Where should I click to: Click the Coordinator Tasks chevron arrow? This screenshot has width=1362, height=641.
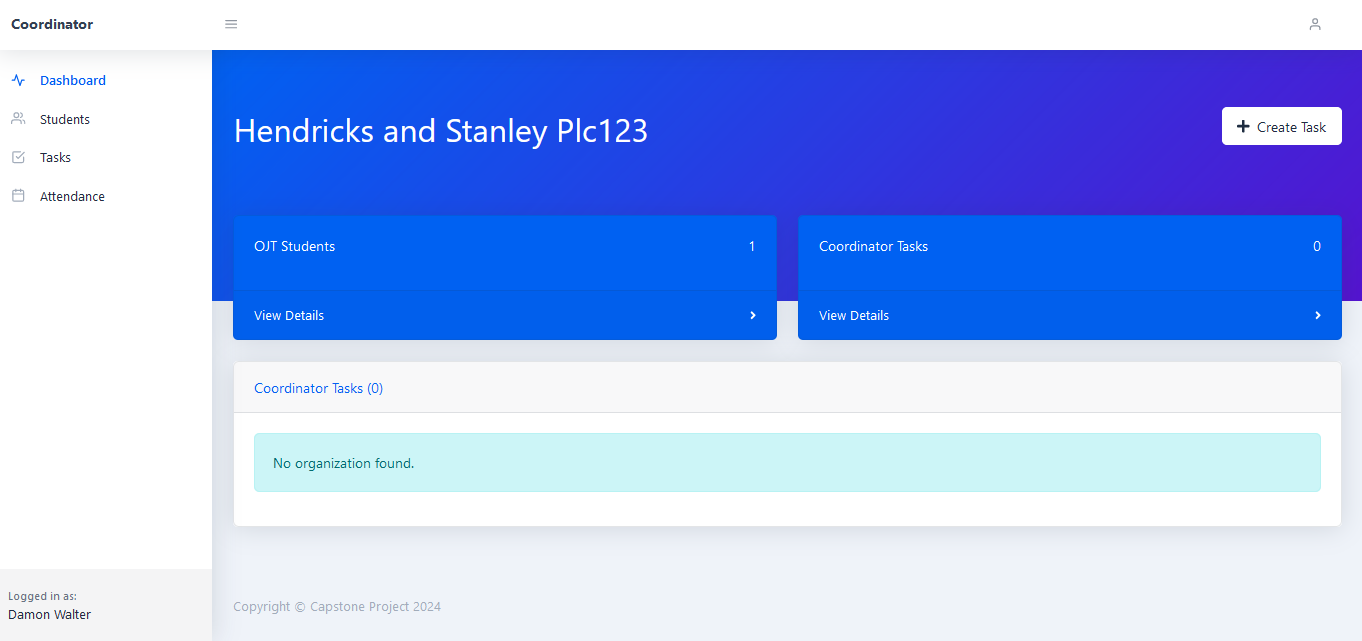pos(1318,315)
